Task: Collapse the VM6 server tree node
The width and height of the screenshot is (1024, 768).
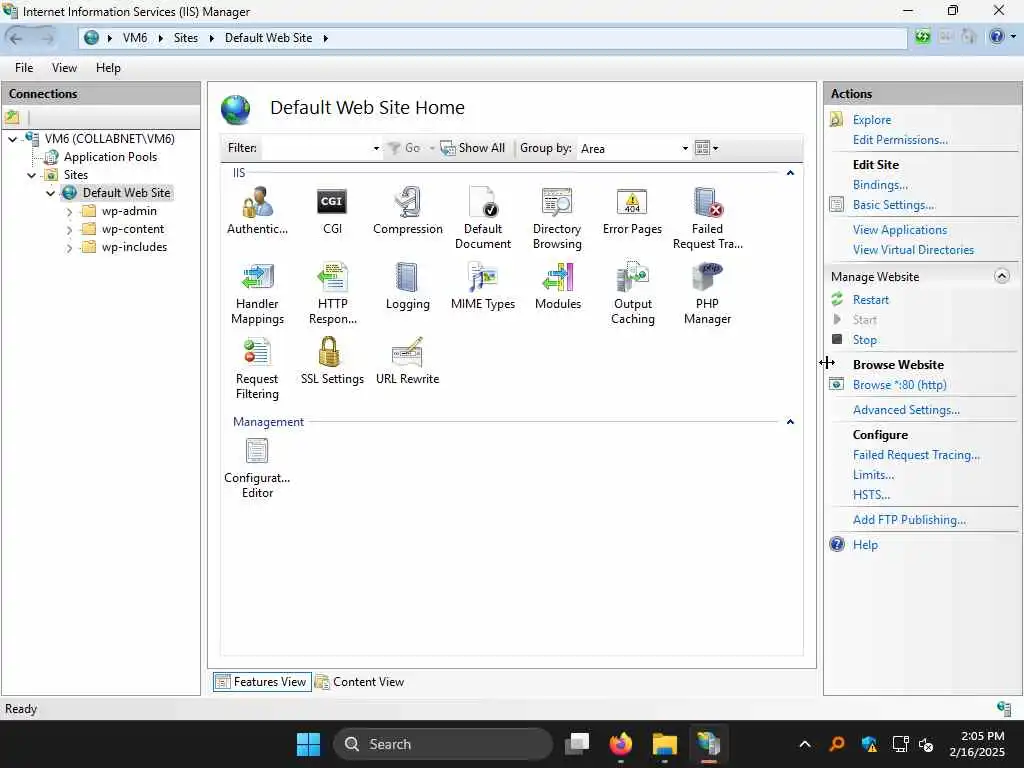Action: 12,139
